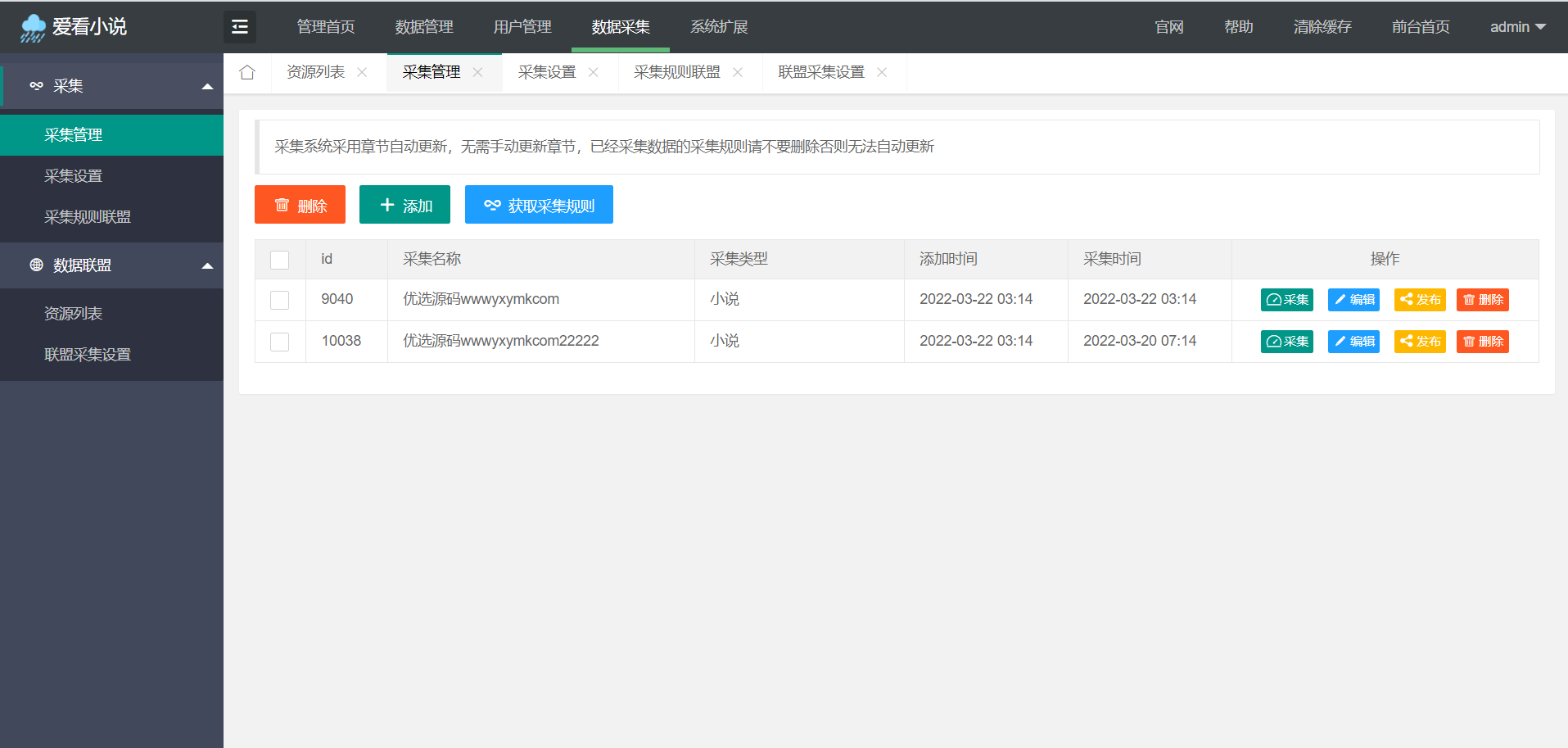Click 采集 button for row 10038
This screenshot has height=748, width=1568.
pyautogui.click(x=1287, y=342)
